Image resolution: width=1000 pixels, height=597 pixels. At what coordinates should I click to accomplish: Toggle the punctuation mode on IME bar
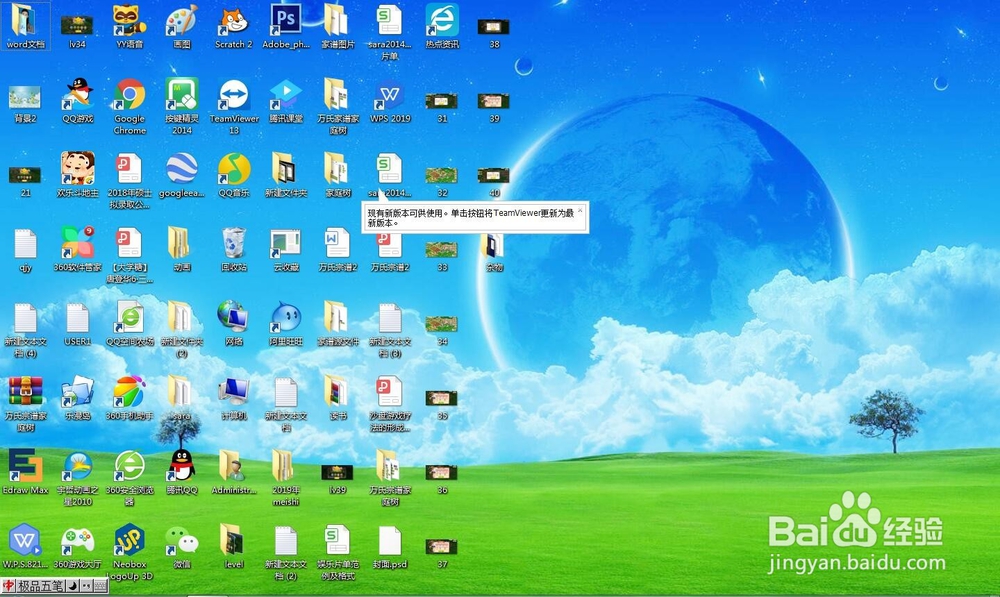coord(87,586)
